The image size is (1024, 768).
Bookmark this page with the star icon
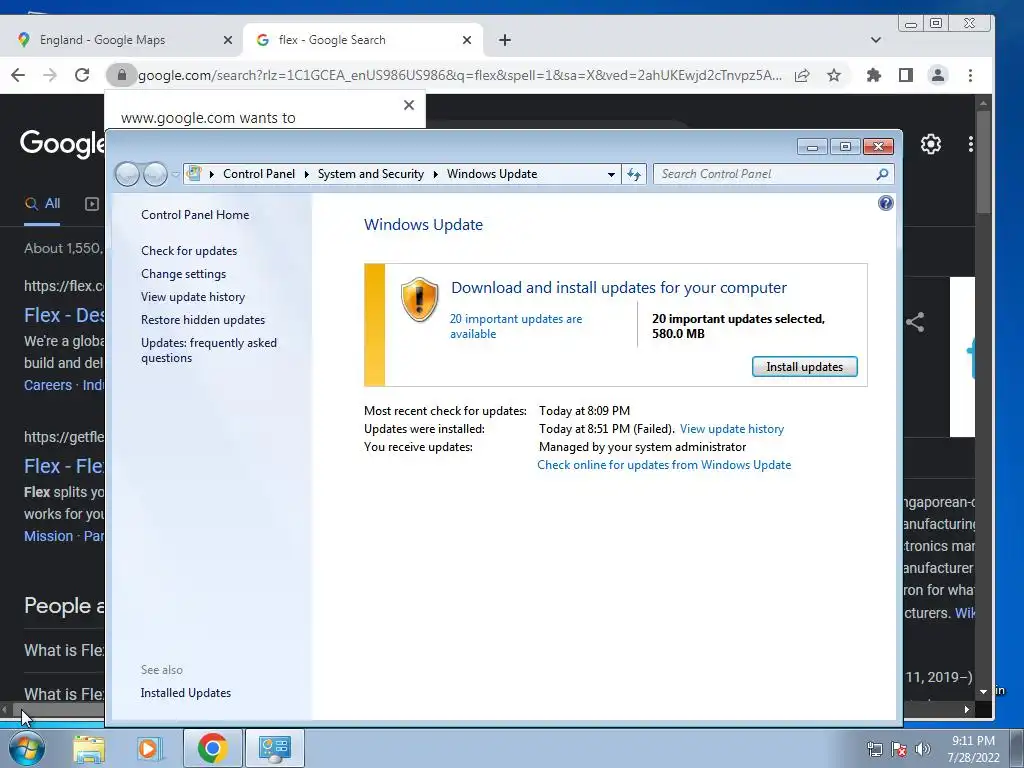(834, 75)
